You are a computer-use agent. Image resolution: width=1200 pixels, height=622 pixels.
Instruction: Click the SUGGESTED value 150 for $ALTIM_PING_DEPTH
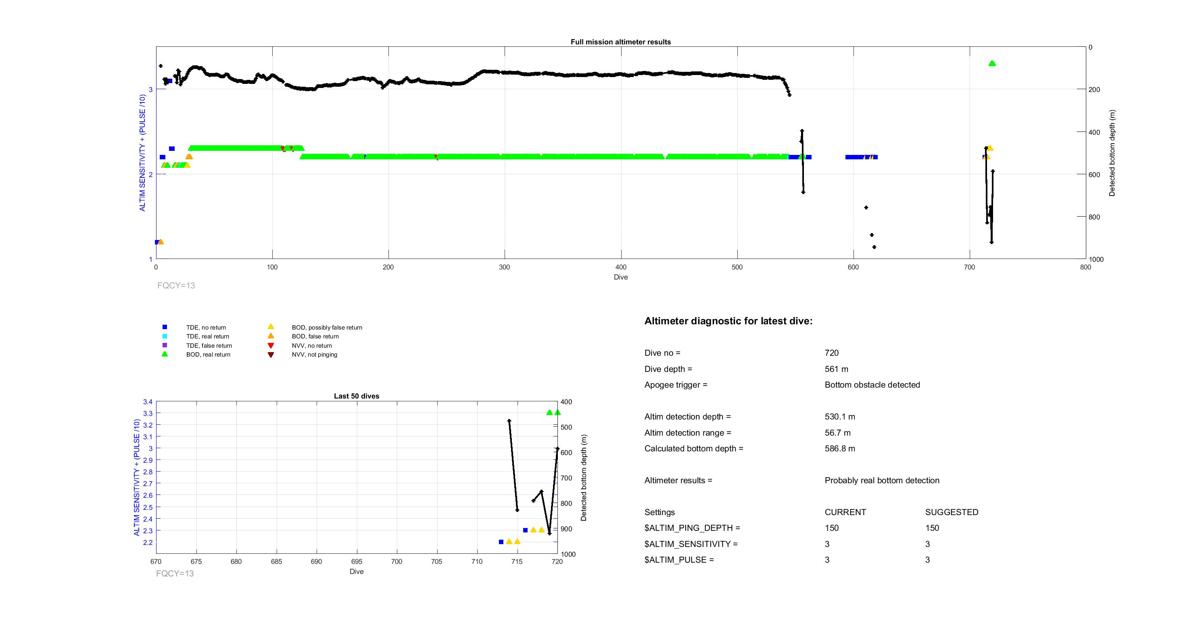(x=932, y=528)
